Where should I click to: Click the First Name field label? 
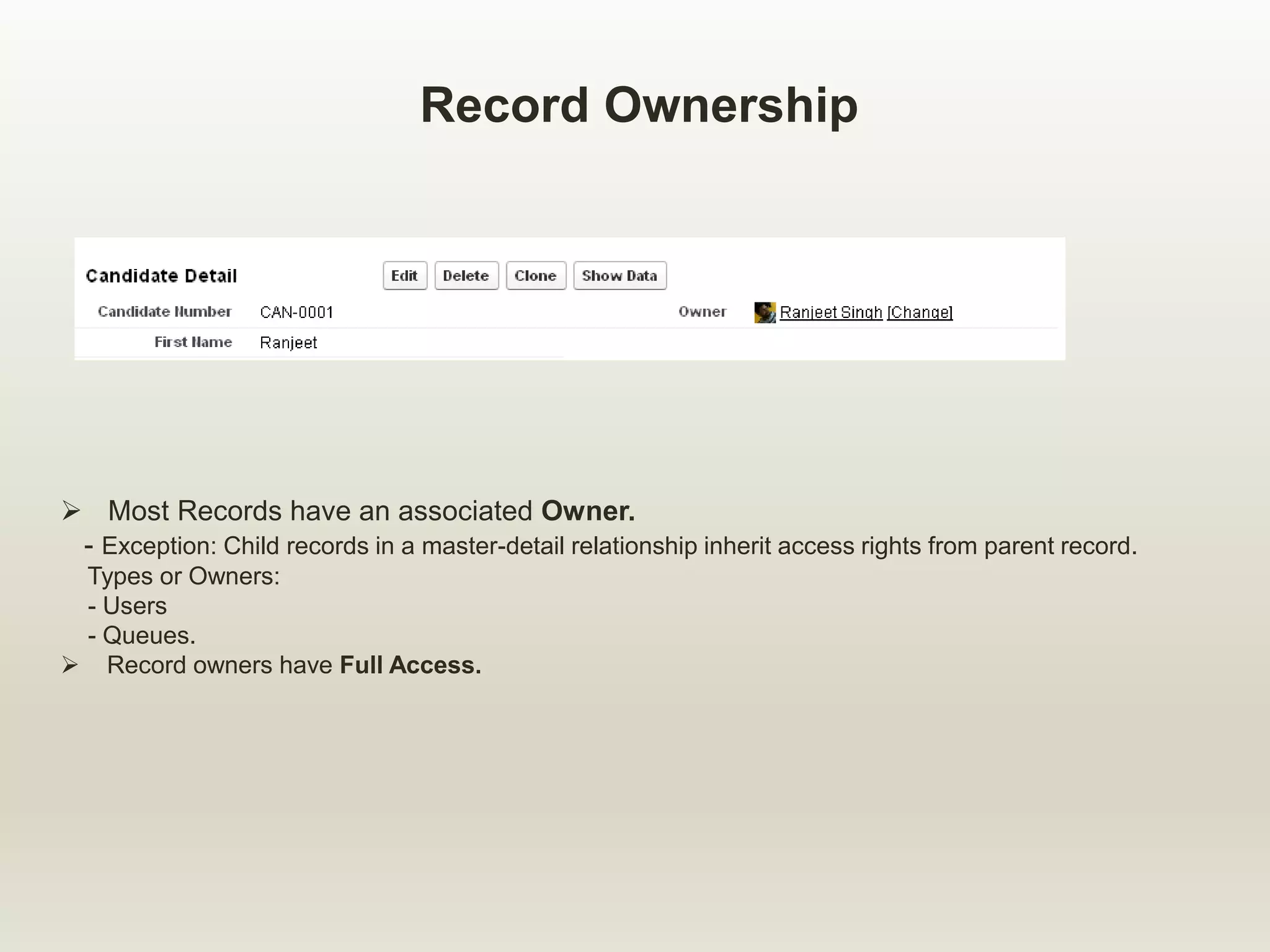click(193, 342)
